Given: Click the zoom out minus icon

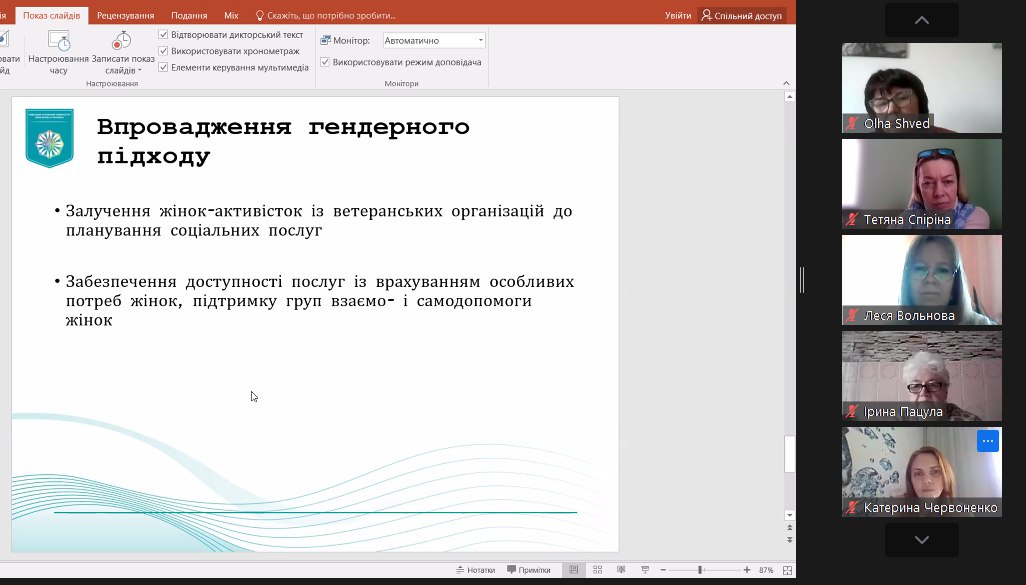Looking at the screenshot, I should [664, 570].
